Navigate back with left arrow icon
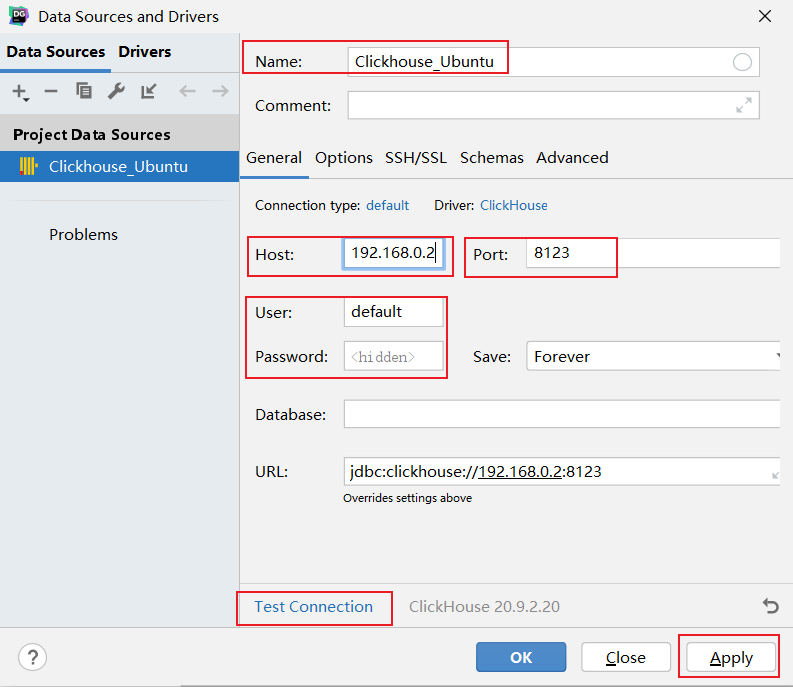793x687 pixels. coord(187,92)
